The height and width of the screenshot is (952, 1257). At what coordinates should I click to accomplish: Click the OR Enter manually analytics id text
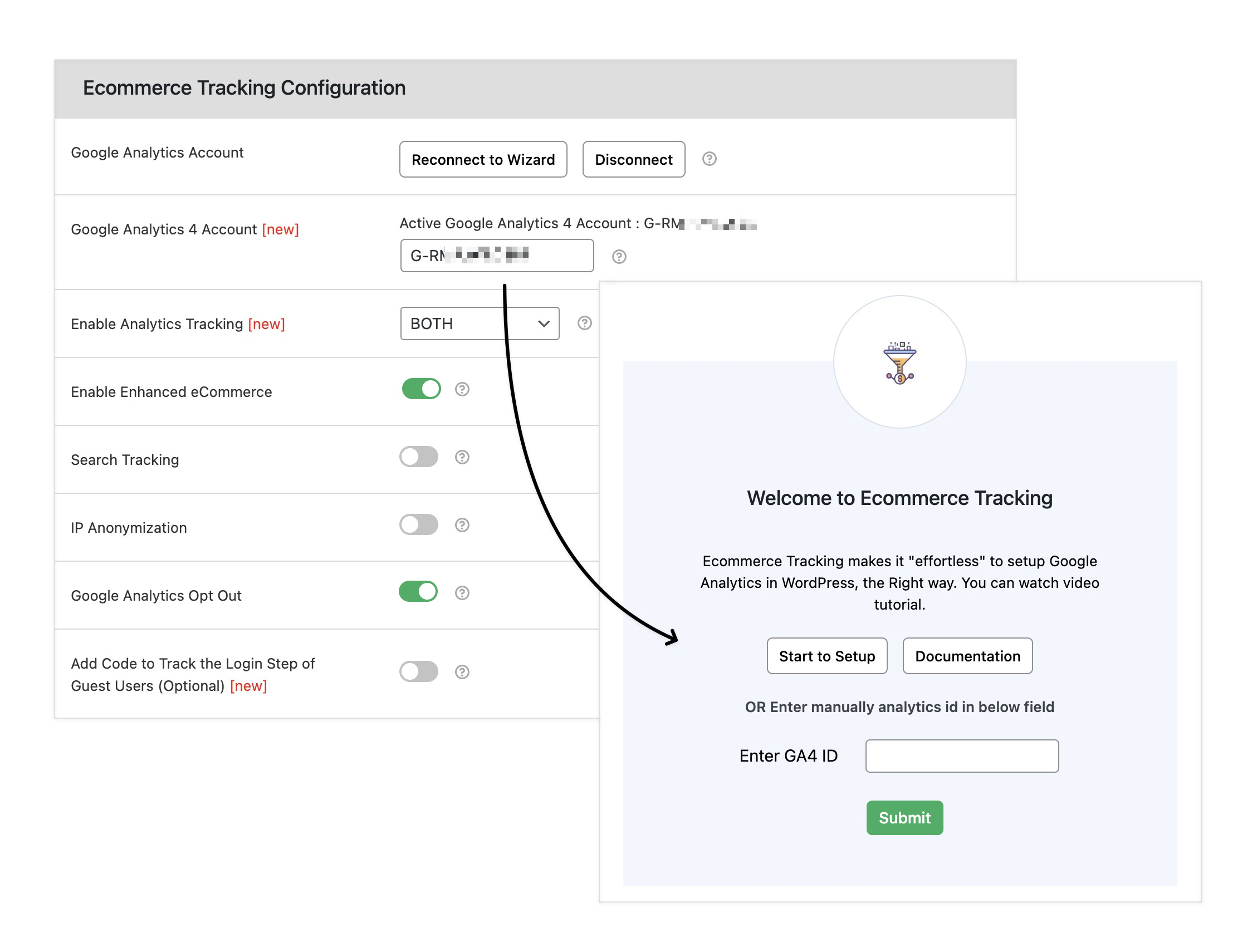click(899, 707)
